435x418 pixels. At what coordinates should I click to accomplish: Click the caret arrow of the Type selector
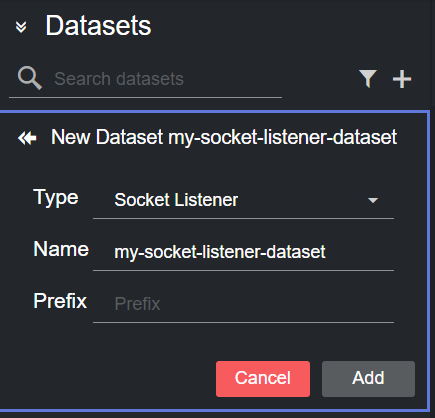[373, 200]
